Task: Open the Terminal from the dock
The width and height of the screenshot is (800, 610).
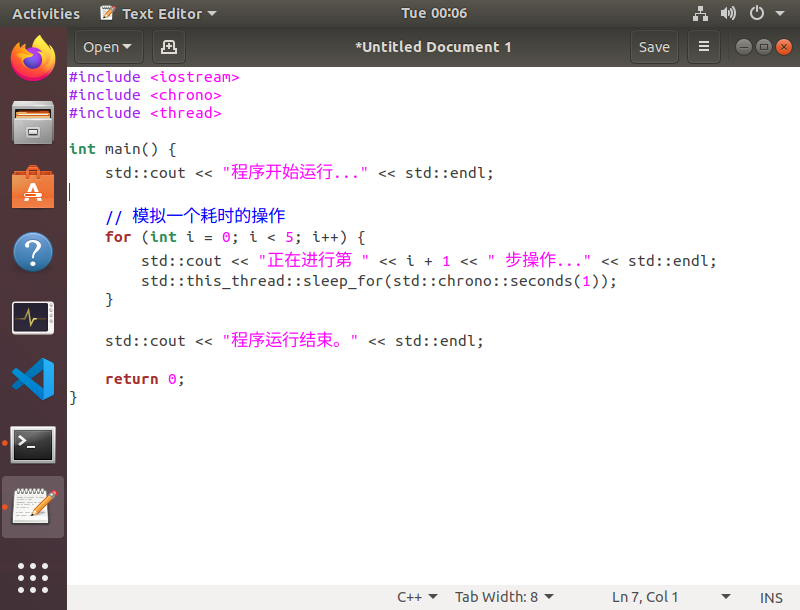Action: [x=33, y=445]
